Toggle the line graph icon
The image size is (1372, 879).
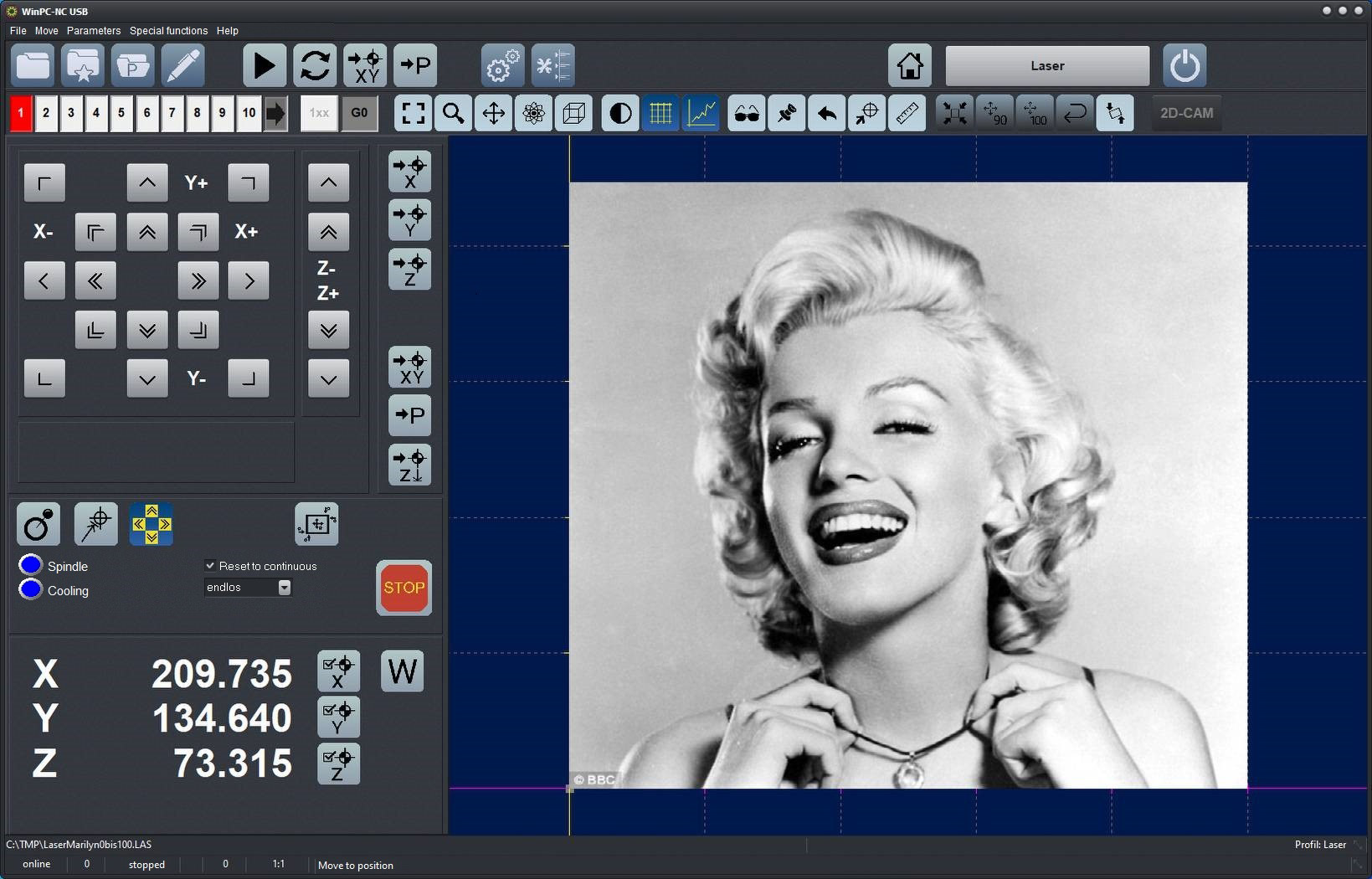click(701, 113)
